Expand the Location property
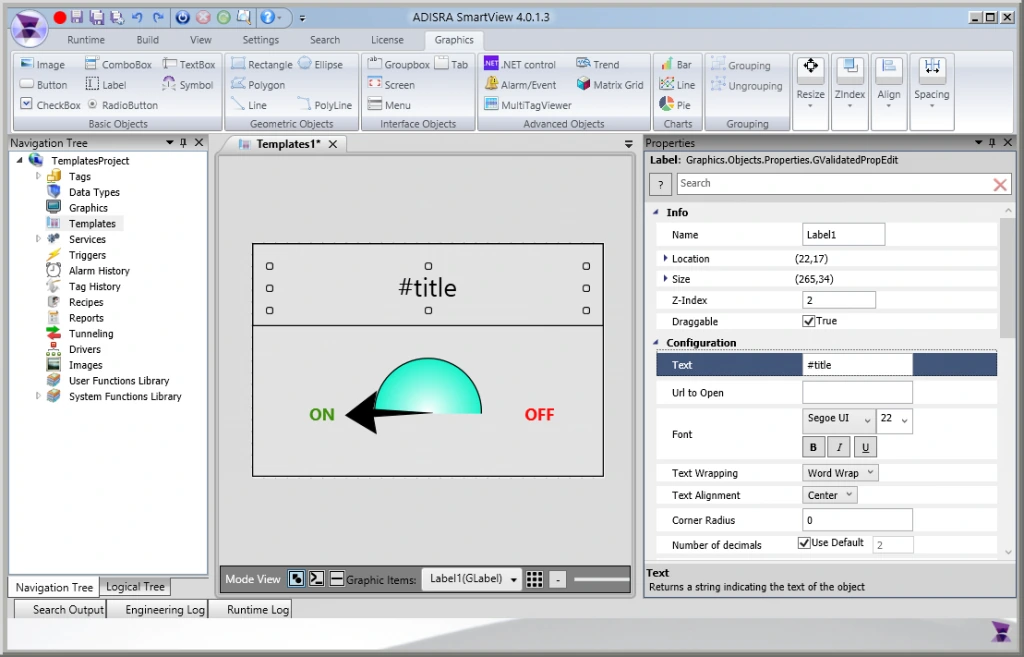 (x=665, y=259)
